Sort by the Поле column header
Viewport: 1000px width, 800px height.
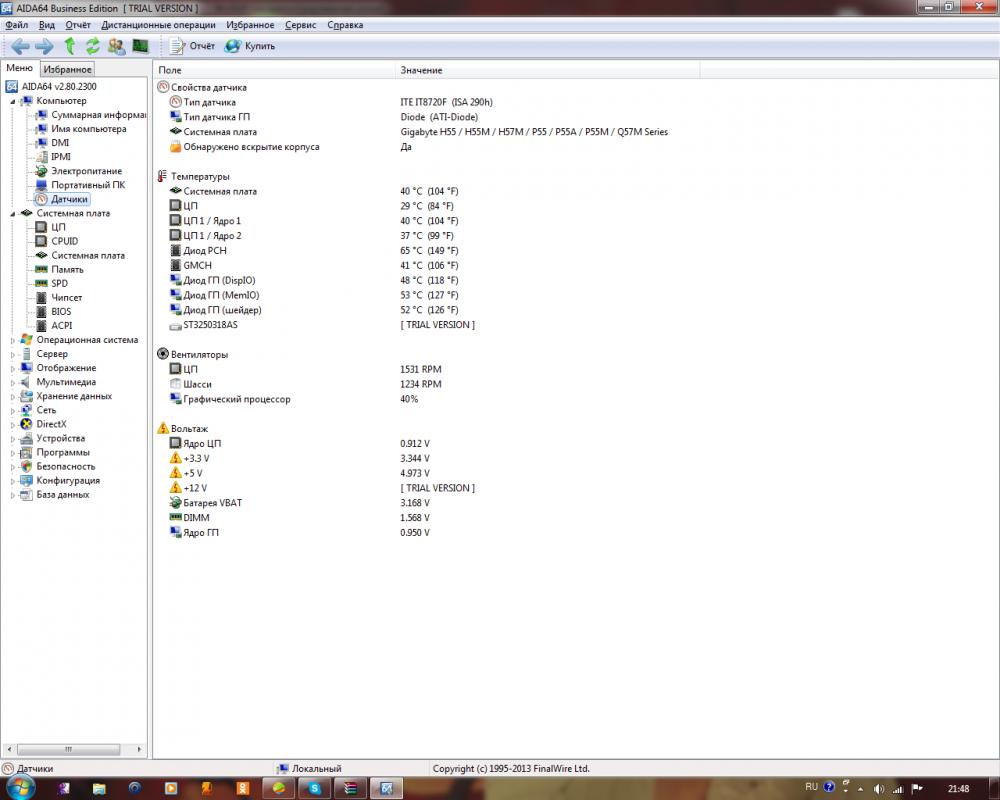(x=274, y=70)
